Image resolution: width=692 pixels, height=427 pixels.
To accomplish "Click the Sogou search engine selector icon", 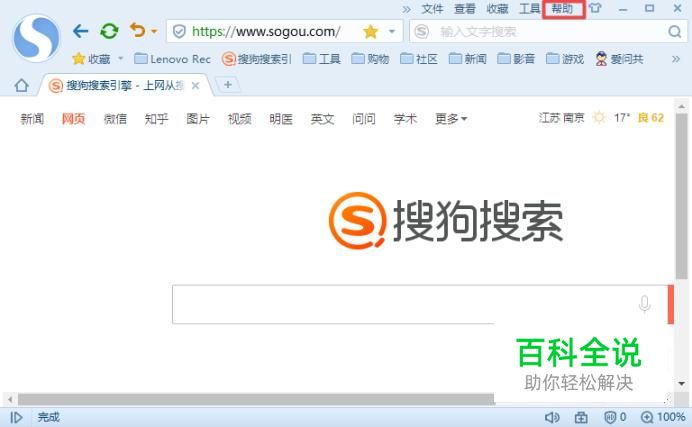I will (x=422, y=32).
